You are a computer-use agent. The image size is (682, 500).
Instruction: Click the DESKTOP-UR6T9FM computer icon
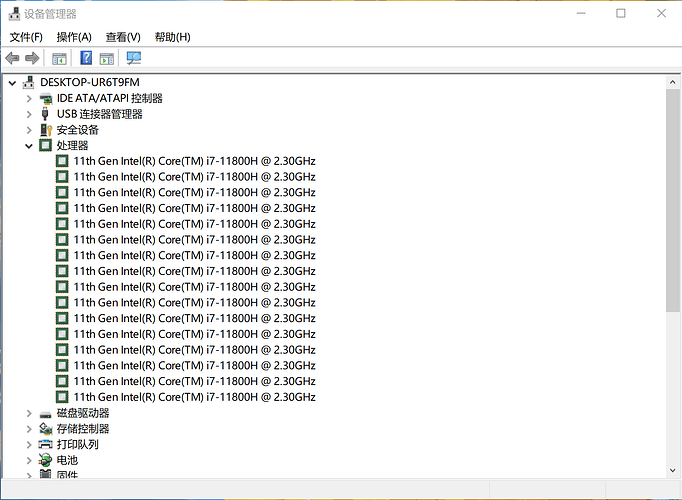29,82
